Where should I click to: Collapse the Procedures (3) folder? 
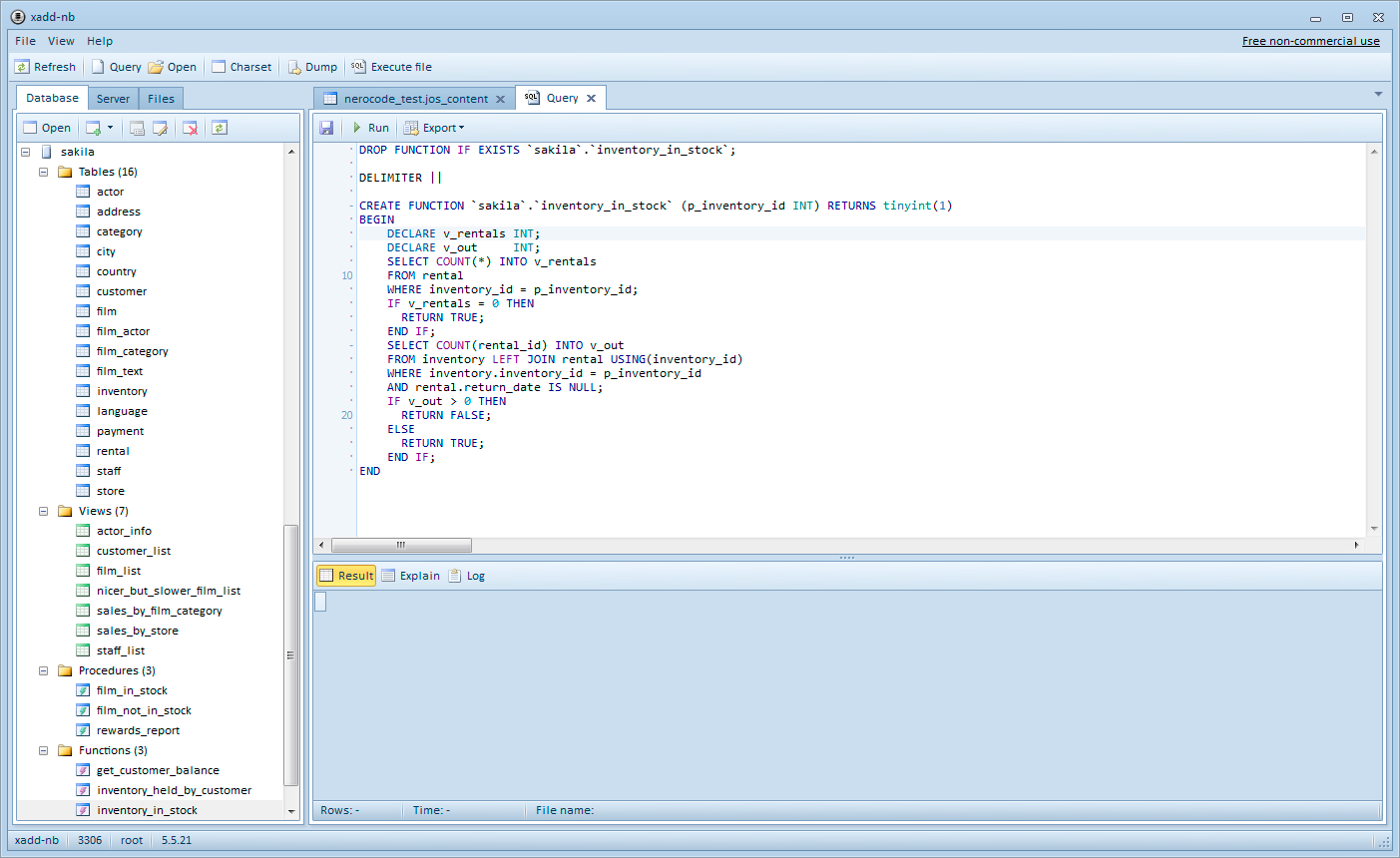[x=44, y=670]
